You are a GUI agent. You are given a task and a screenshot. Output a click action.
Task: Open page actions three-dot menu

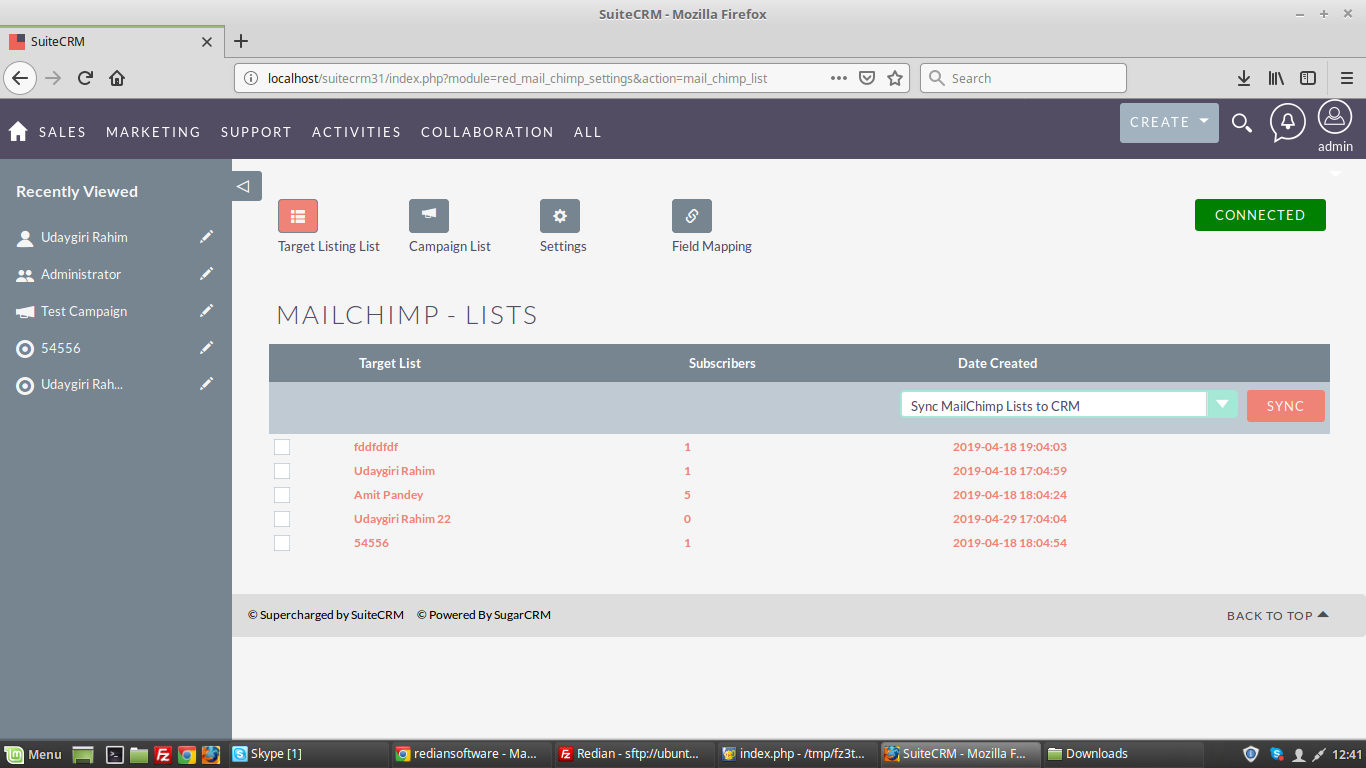[839, 78]
